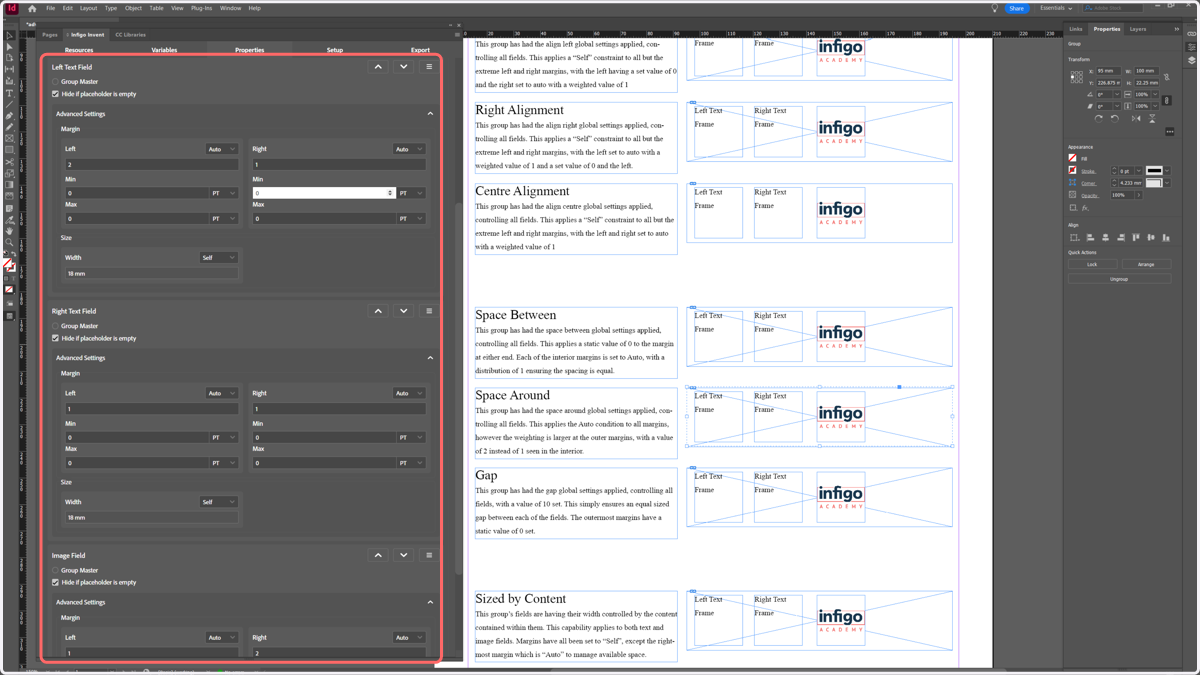Viewport: 1200px width, 675px height.
Task: Open the Layers panel icon in the dock
Action: click(1191, 60)
